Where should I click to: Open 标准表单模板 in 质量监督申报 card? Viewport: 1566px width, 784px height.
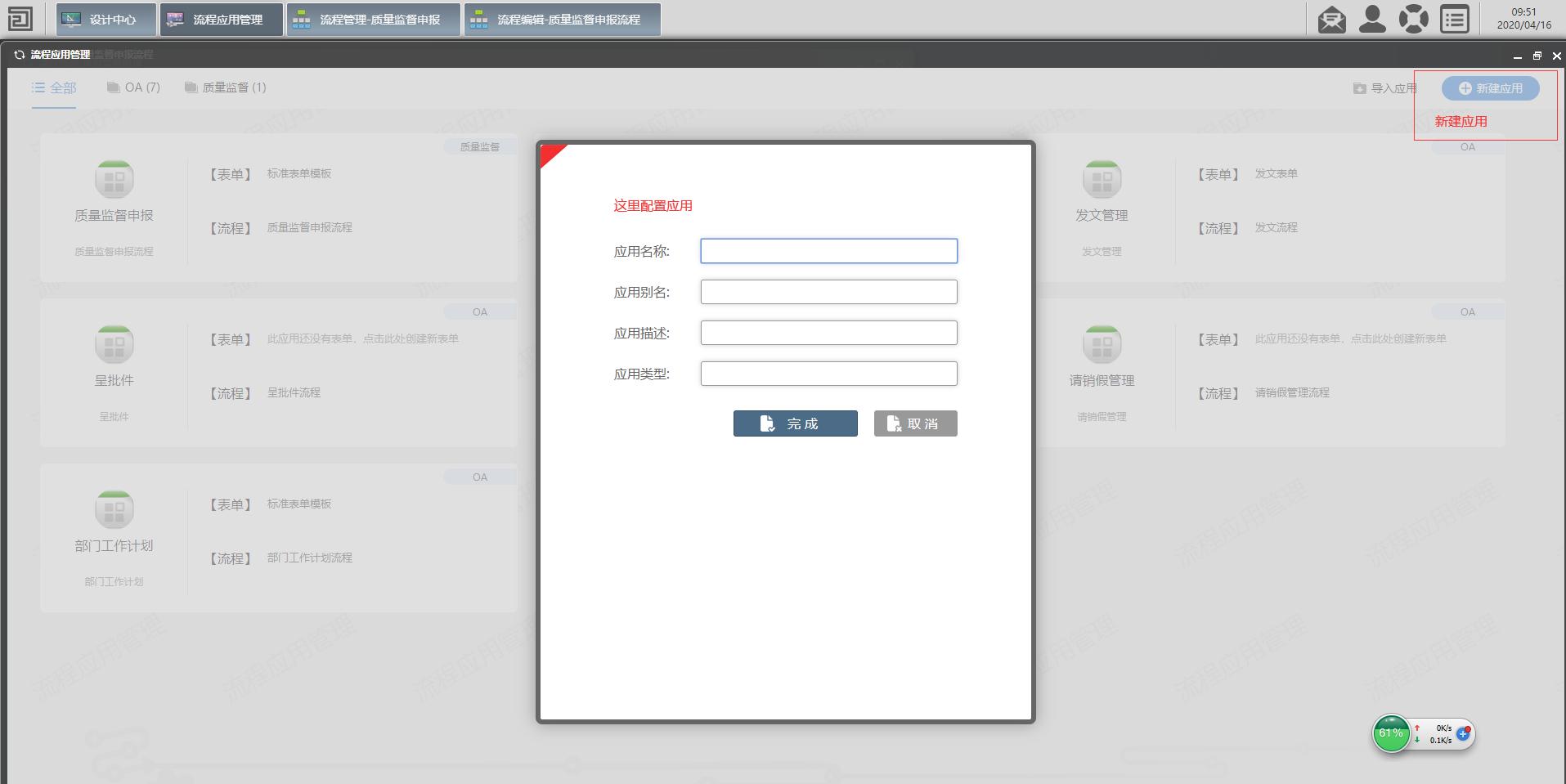click(x=299, y=173)
